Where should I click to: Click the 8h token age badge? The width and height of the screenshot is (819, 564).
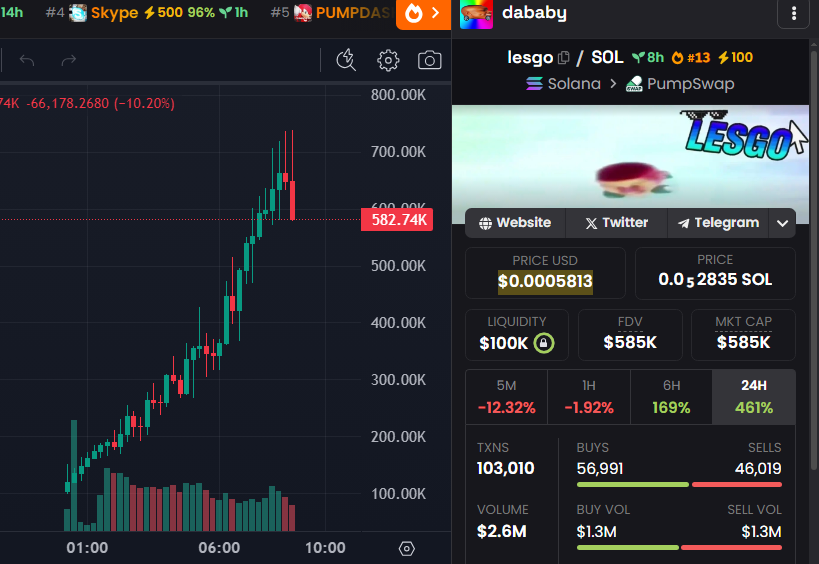[648, 57]
